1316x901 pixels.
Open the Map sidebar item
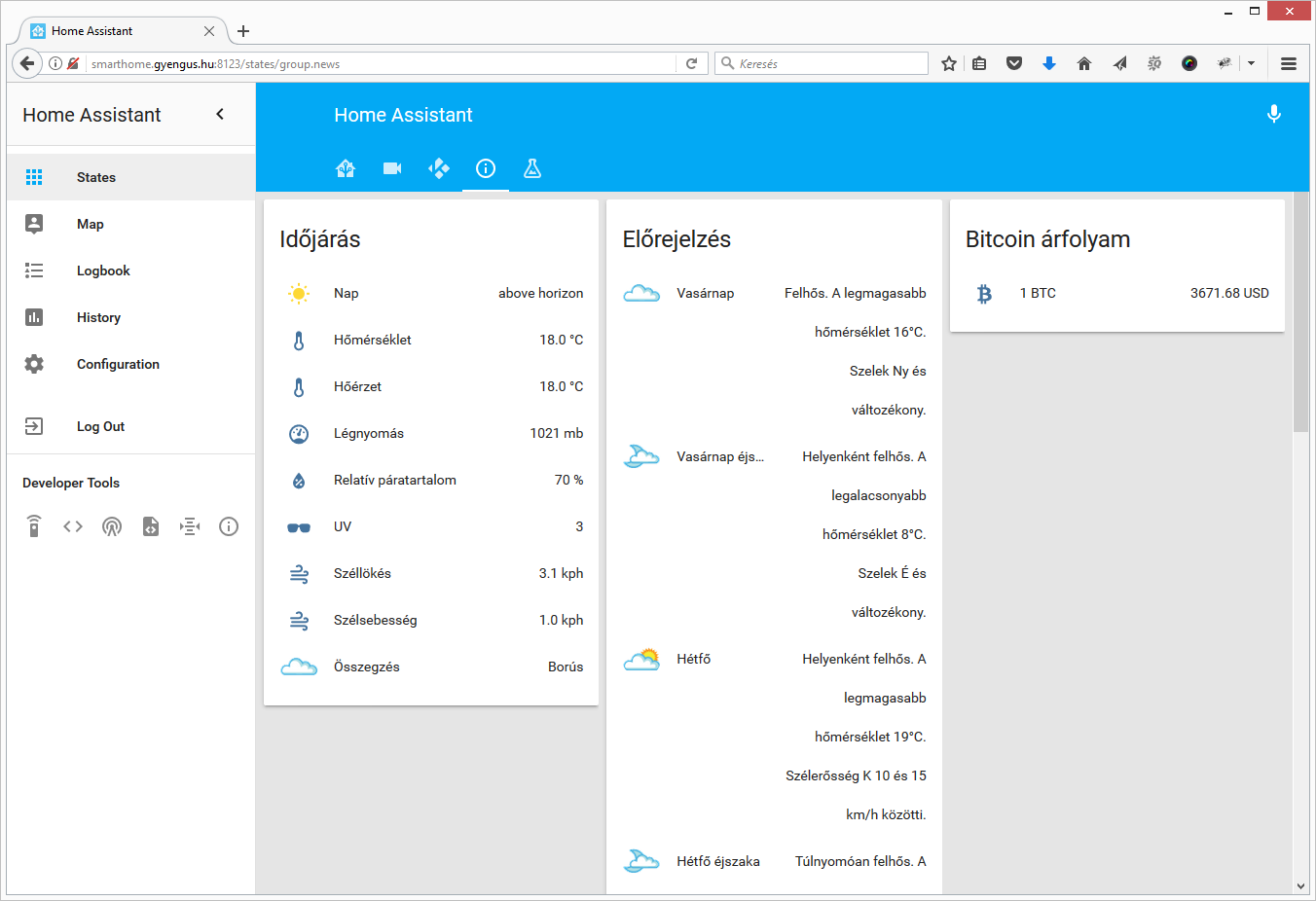(x=90, y=224)
